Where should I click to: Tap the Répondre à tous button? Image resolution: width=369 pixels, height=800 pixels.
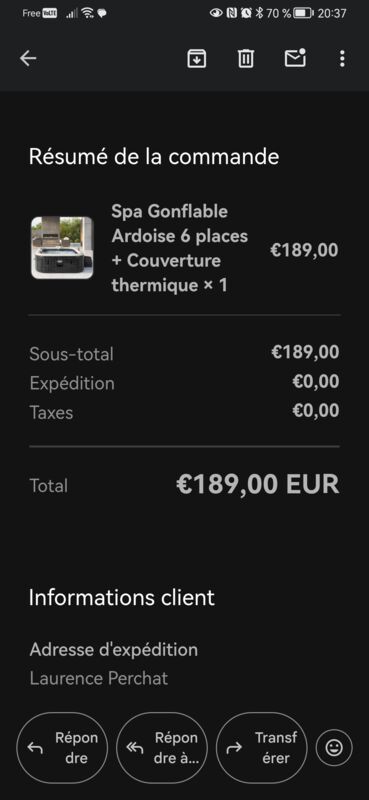pyautogui.click(x=162, y=748)
